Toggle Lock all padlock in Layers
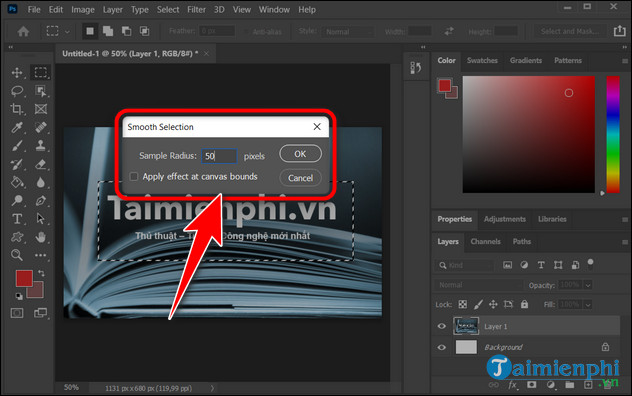Image resolution: width=632 pixels, height=396 pixels. coord(524,304)
